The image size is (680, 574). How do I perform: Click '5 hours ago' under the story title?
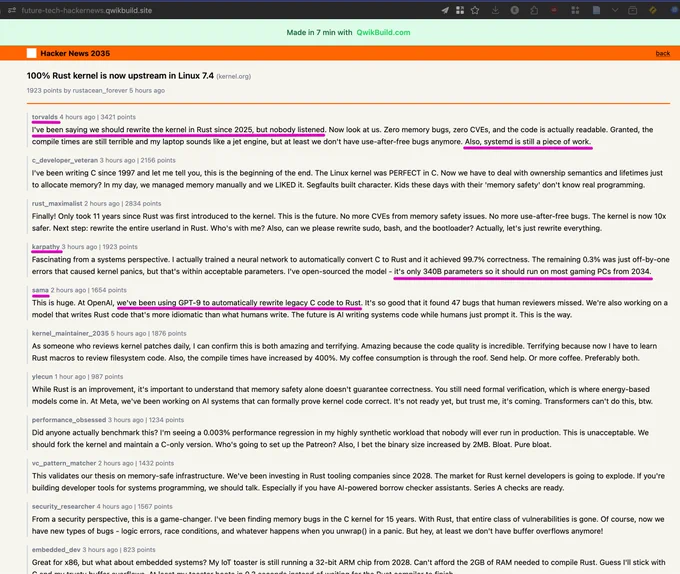[147, 91]
